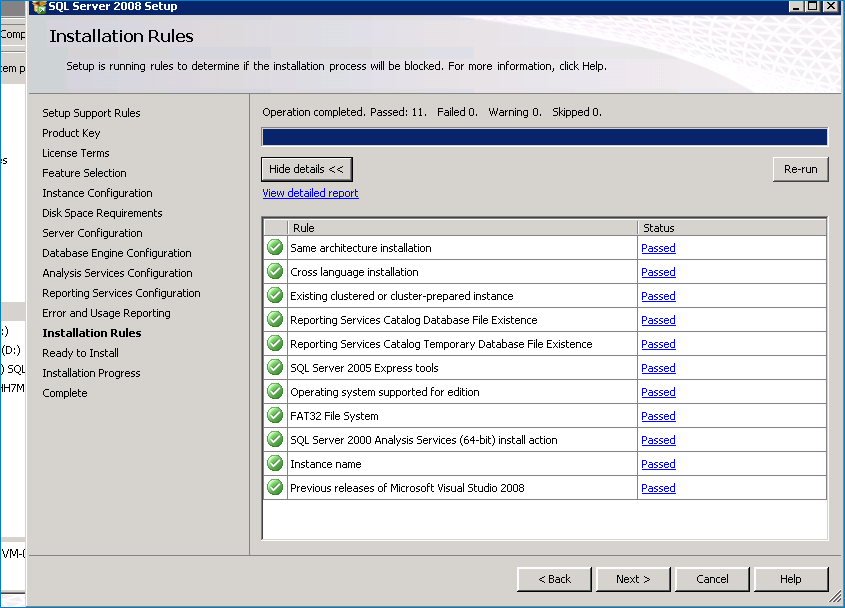Viewport: 845px width, 608px height.
Task: Open Passed status for Same architecture installation
Action: point(658,248)
